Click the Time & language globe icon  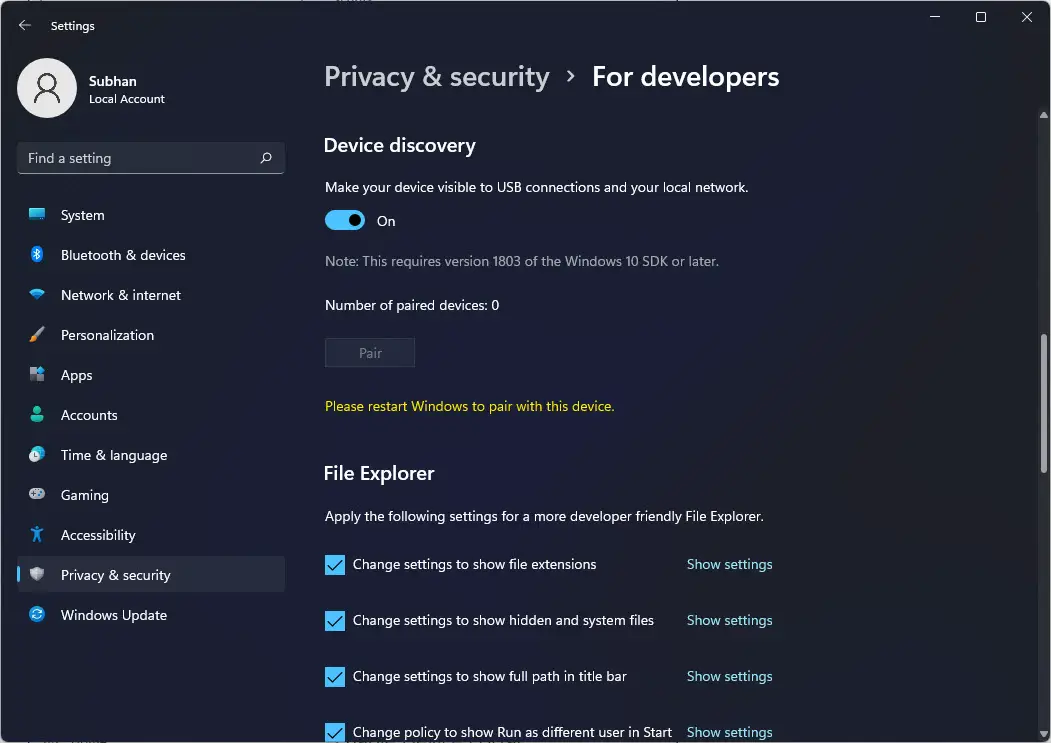(x=37, y=454)
